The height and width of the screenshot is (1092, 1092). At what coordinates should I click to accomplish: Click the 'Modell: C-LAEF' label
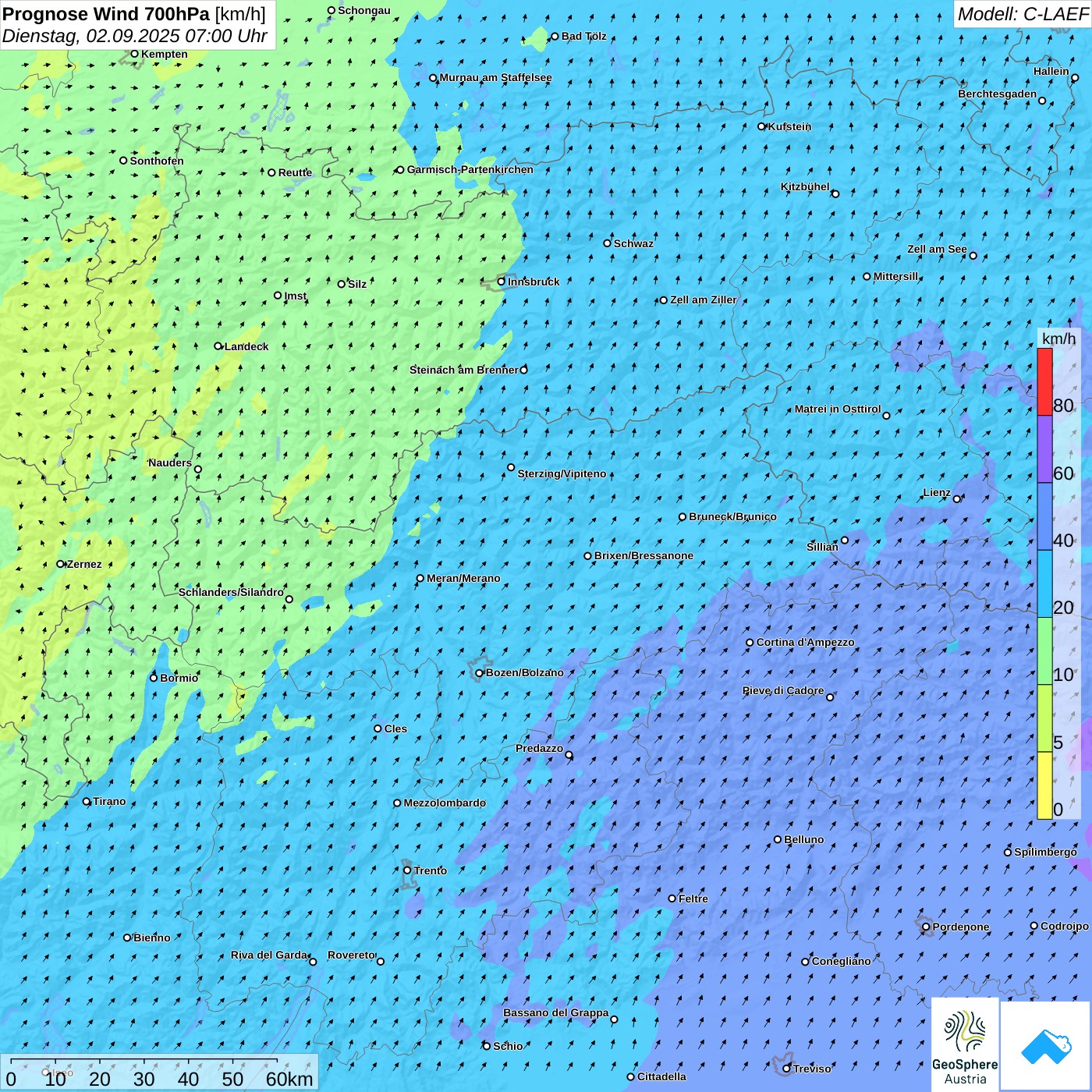point(1023,14)
